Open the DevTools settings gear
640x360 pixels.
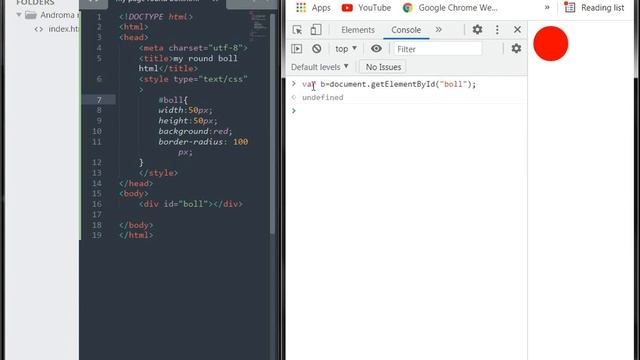coord(477,29)
